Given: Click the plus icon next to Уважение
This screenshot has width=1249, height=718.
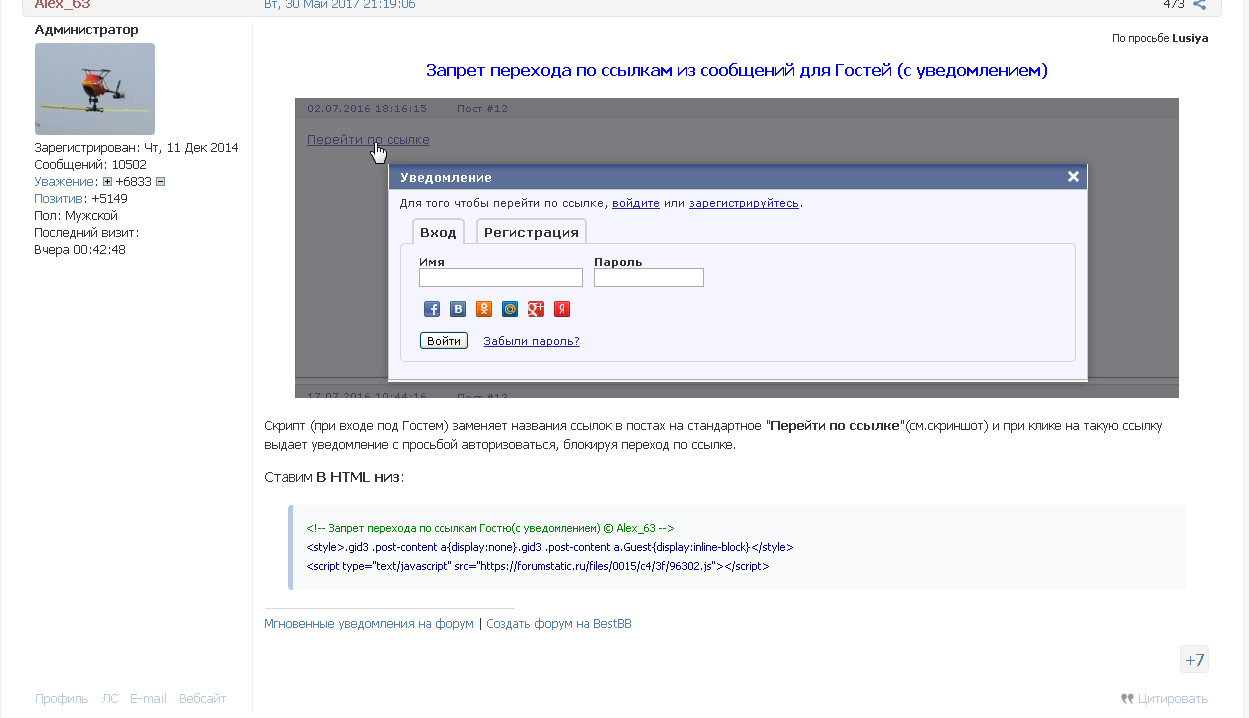Looking at the screenshot, I should coord(107,182).
